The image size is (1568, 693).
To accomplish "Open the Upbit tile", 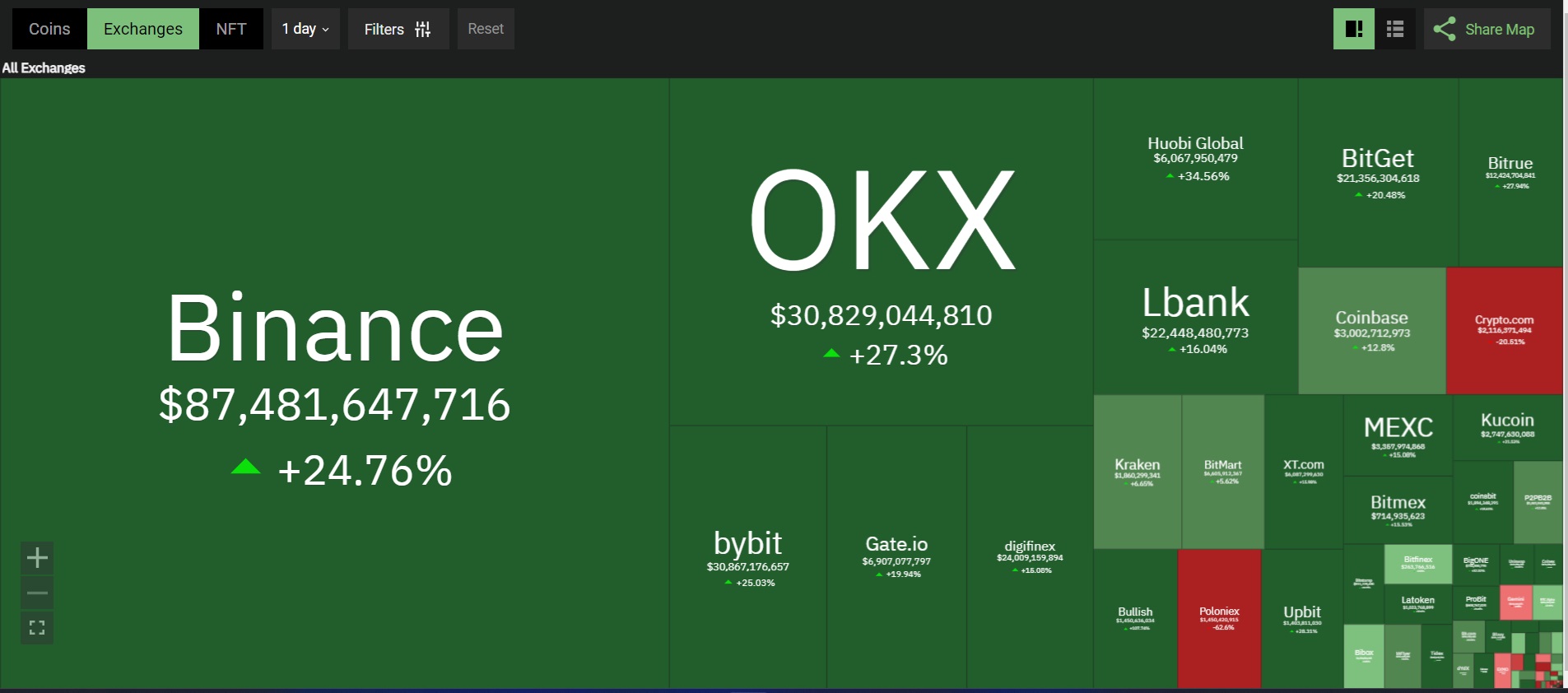I will click(x=1302, y=618).
